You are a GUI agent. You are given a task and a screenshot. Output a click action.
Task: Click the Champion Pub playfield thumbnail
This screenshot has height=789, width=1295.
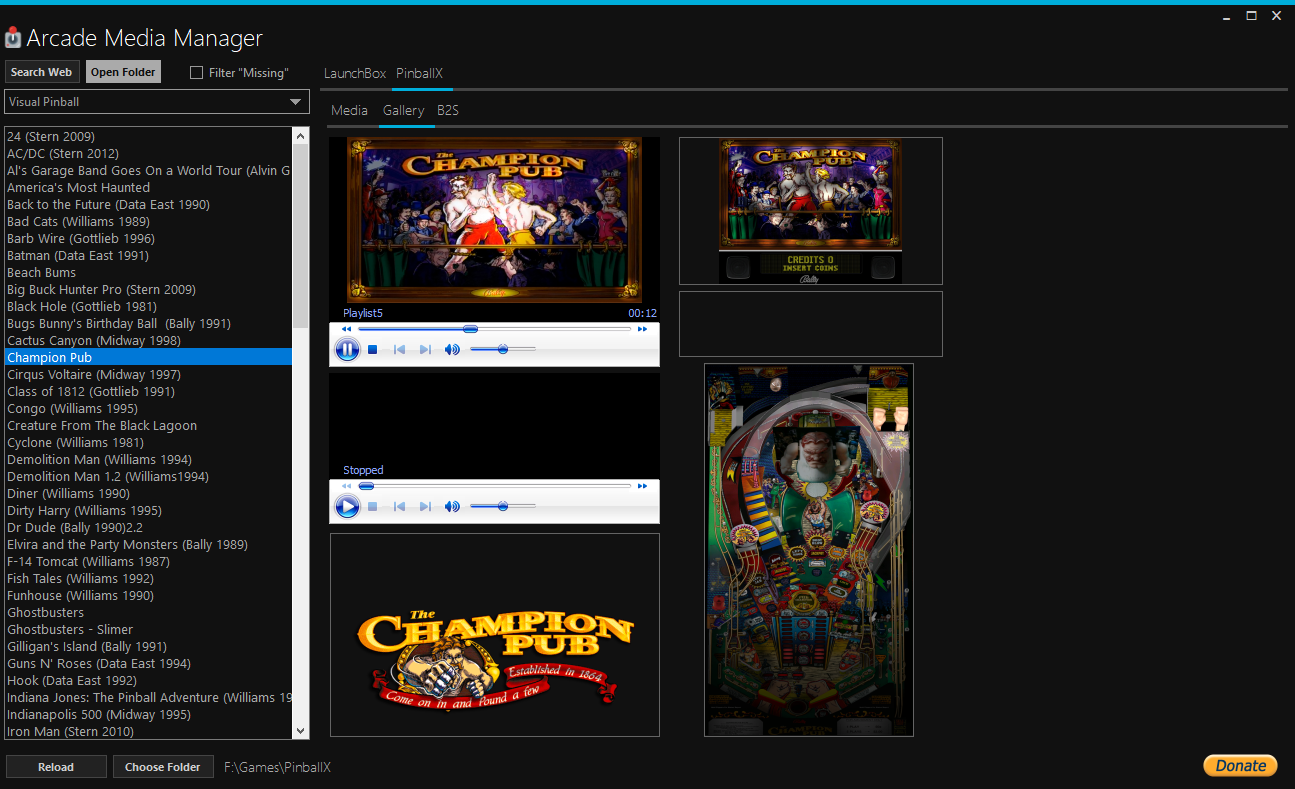[809, 550]
